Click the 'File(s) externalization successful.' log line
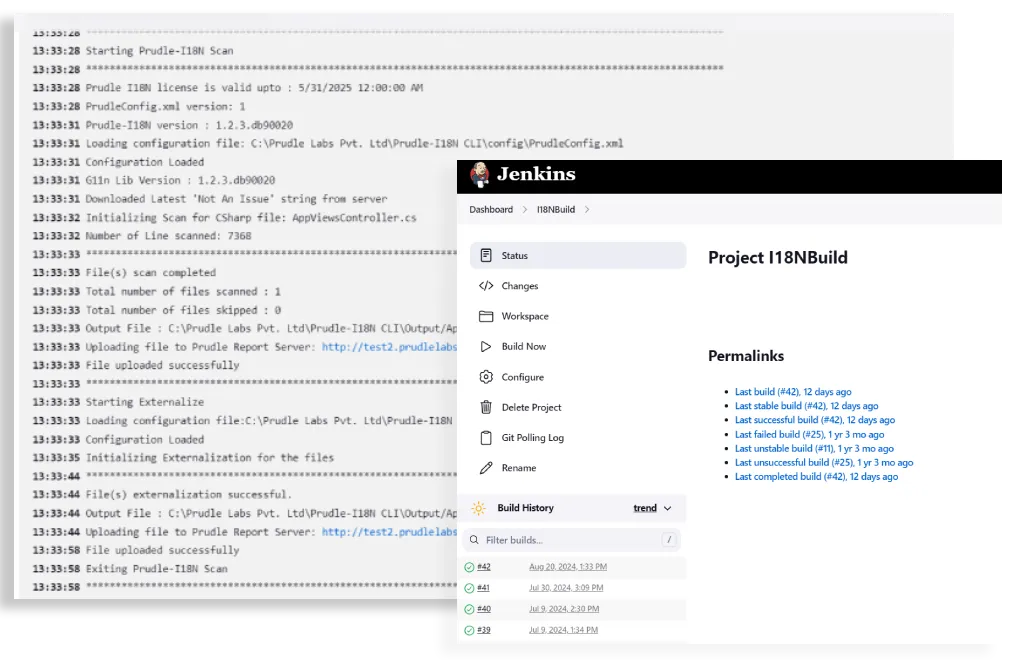 pos(189,495)
